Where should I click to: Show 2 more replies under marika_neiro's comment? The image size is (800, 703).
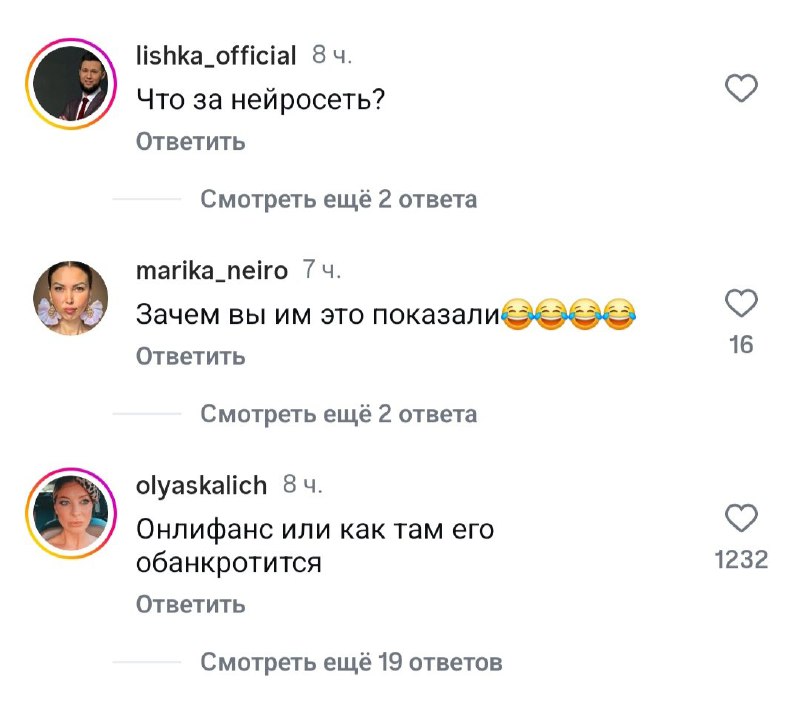[338, 414]
